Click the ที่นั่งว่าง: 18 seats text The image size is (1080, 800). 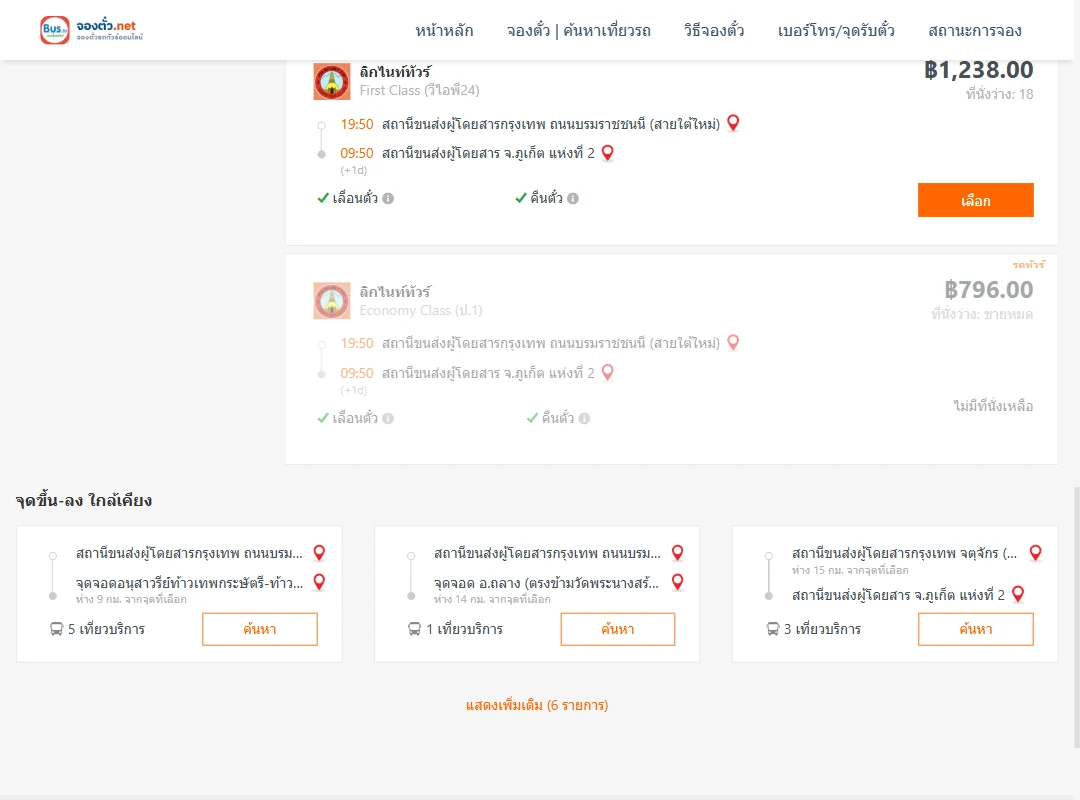pos(999,94)
